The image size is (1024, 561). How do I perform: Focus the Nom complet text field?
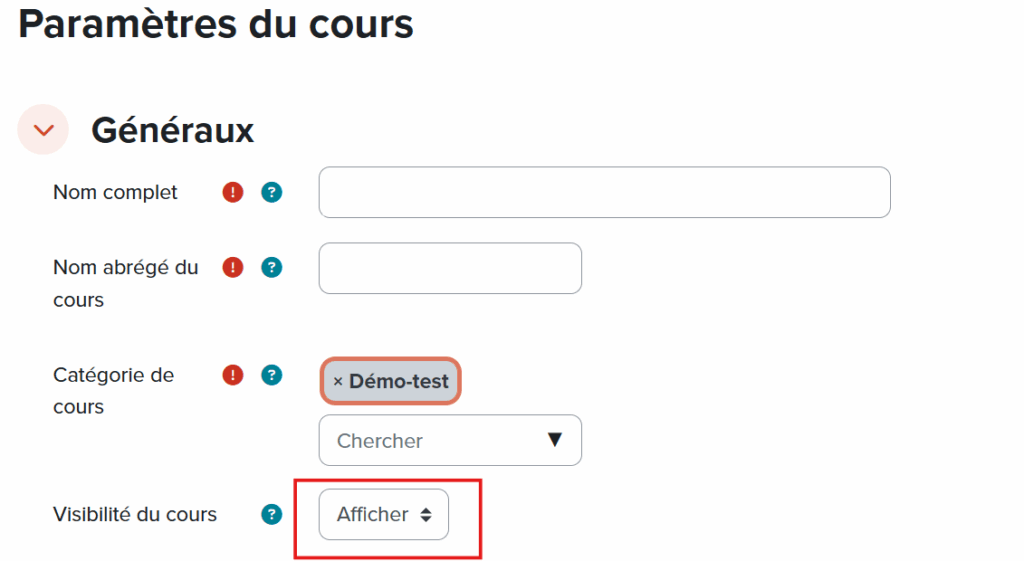point(604,192)
